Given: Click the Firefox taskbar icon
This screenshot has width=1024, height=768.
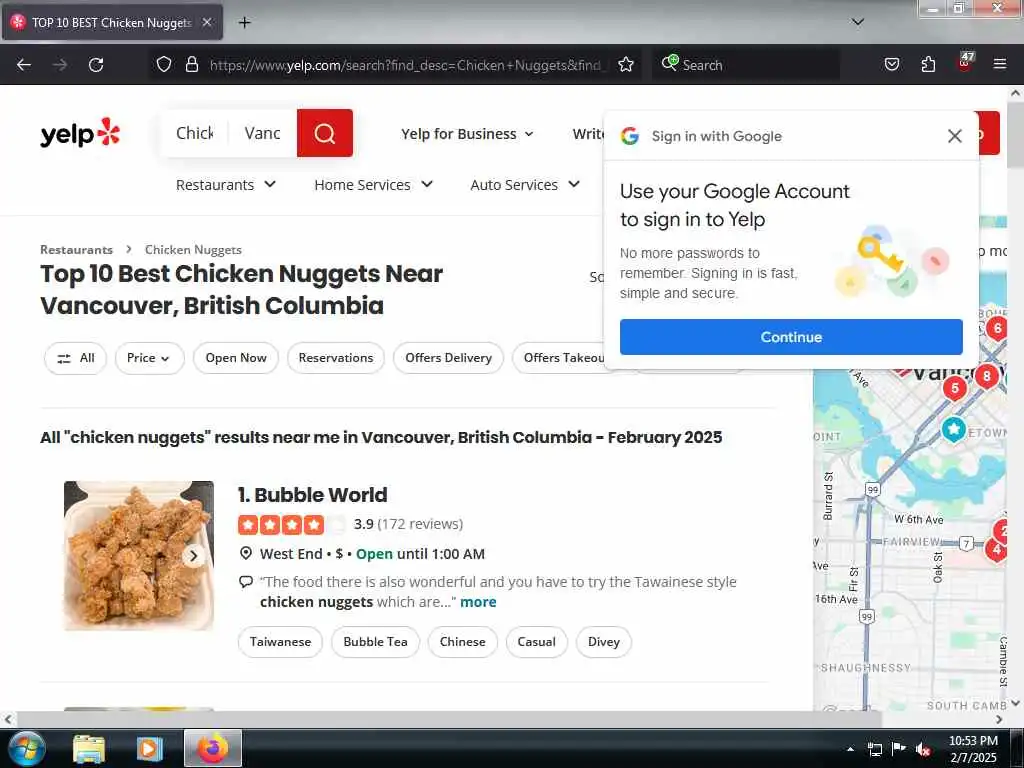Looking at the screenshot, I should coord(213,748).
